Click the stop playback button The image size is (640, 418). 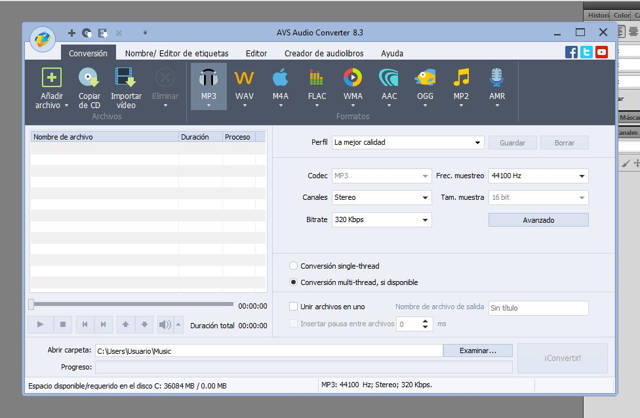tap(62, 324)
